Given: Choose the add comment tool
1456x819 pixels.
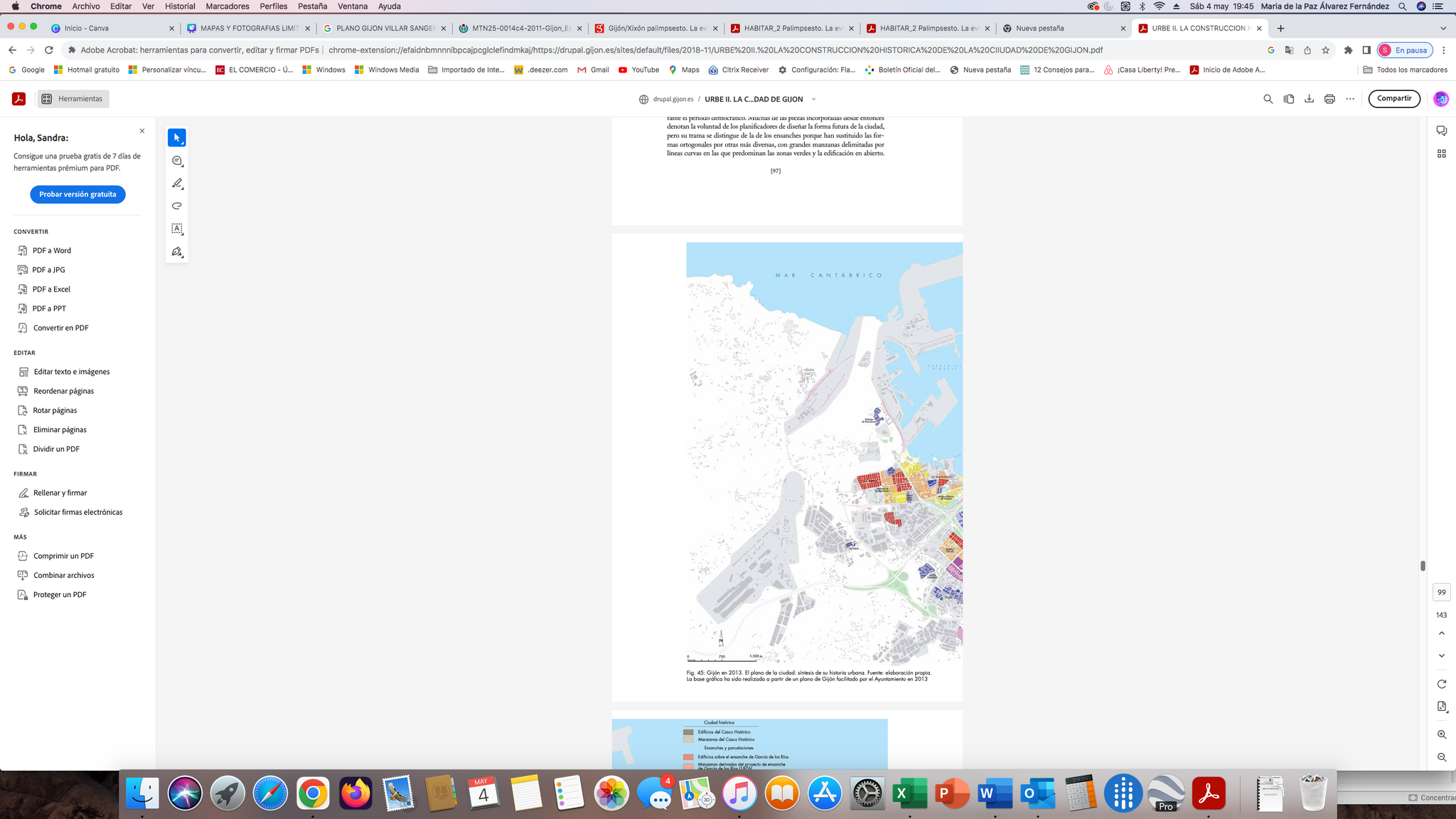Looking at the screenshot, I should point(177,161).
